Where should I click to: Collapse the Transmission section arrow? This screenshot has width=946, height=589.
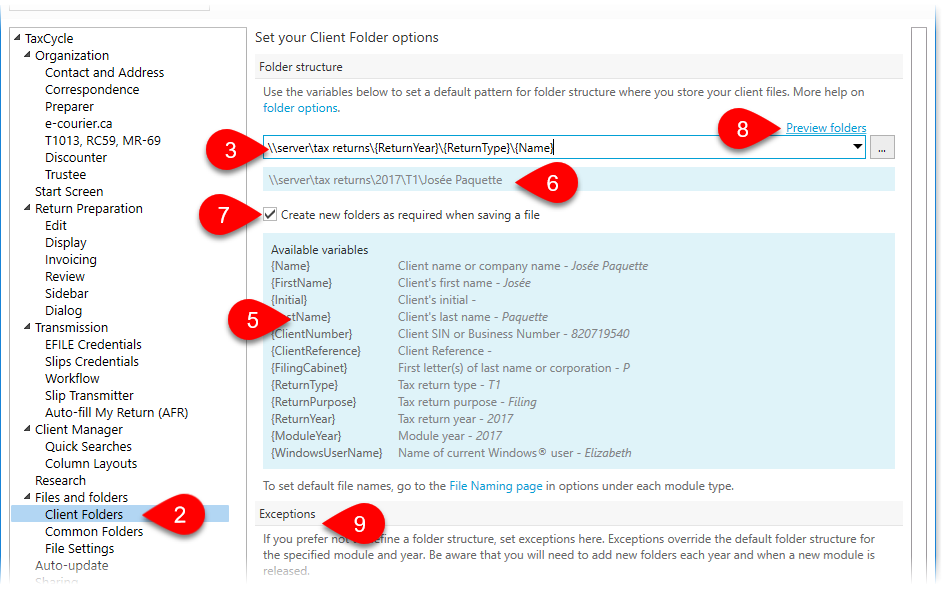pos(27,326)
